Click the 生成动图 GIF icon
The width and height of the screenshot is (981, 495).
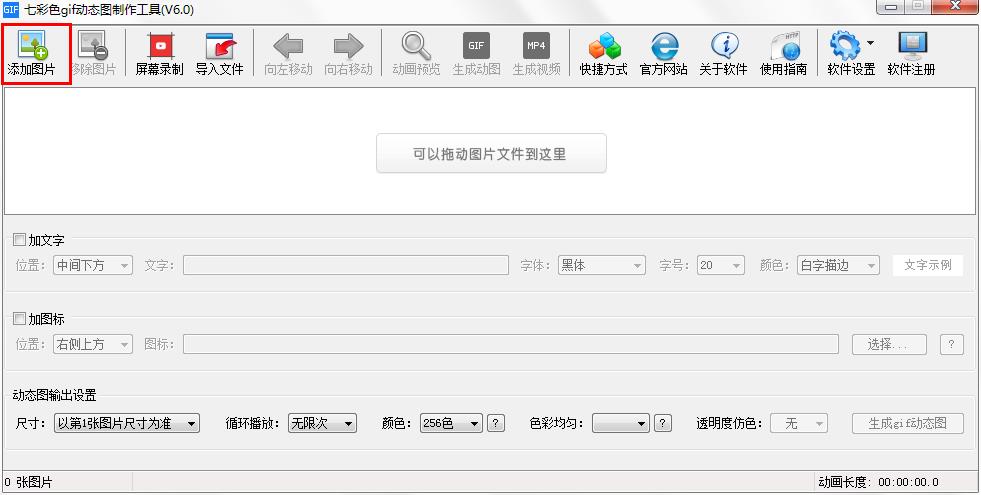[476, 46]
